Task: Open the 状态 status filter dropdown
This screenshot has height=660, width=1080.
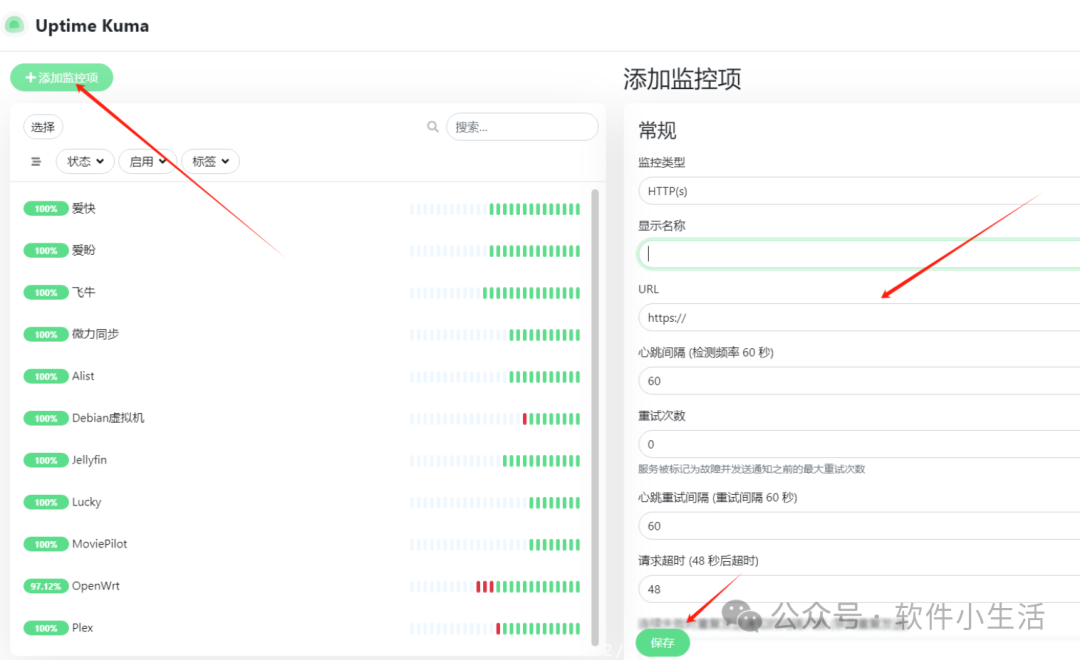Action: [85, 161]
